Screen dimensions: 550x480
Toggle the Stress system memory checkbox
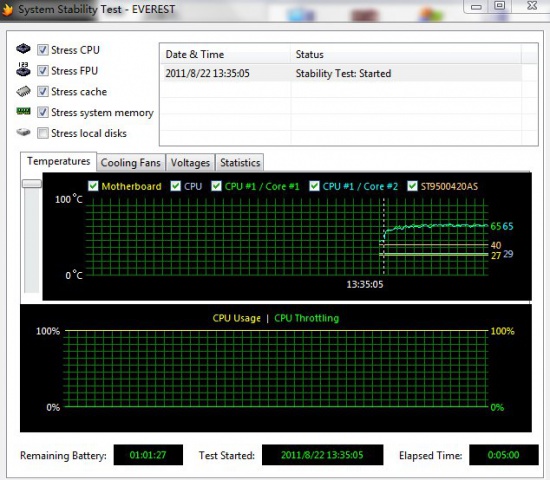tap(43, 112)
